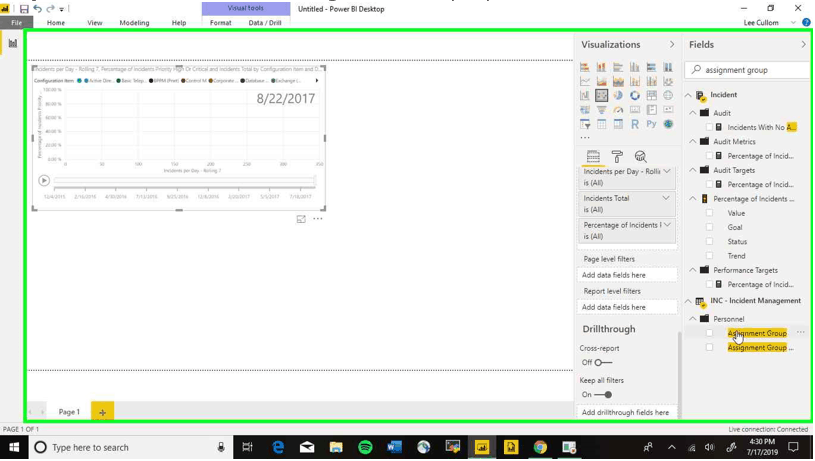Select the Line chart visualization
The height and width of the screenshot is (461, 815).
point(585,81)
